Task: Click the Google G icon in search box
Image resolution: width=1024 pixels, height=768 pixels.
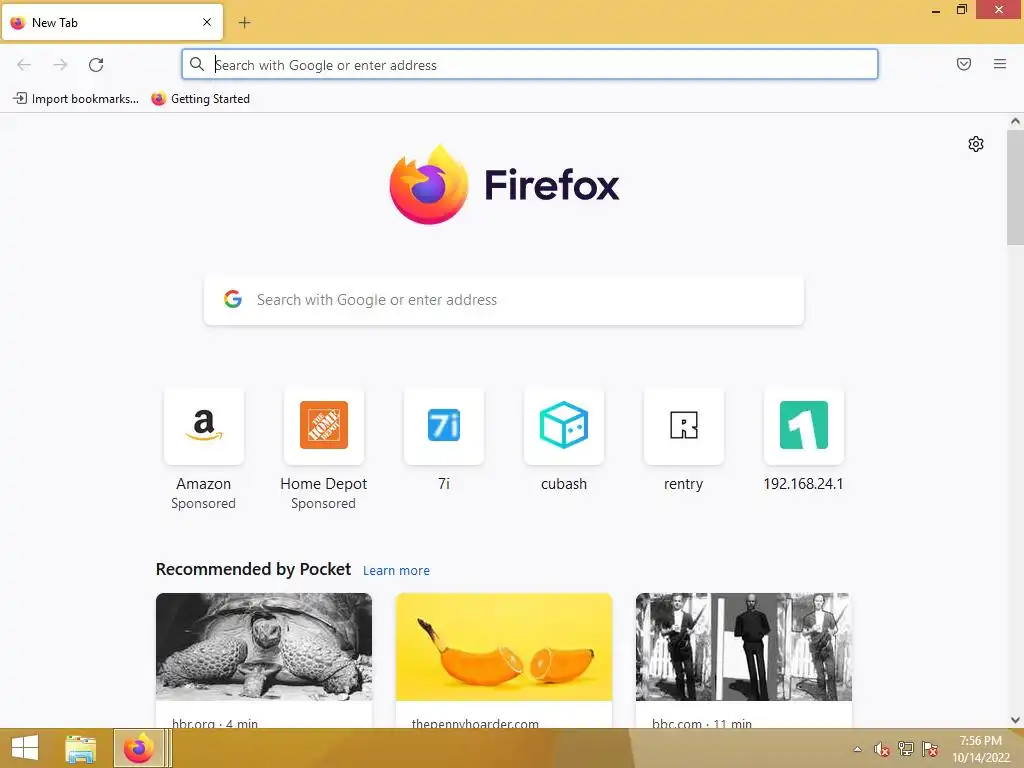Action: [232, 299]
